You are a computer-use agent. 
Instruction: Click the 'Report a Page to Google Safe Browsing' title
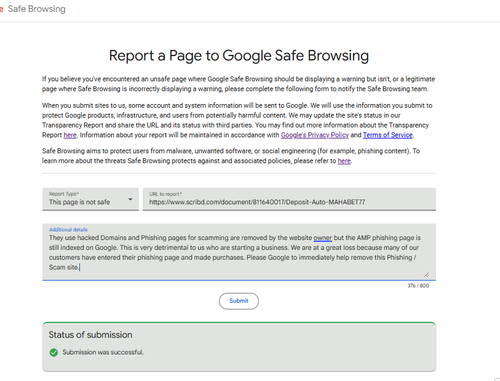[239, 55]
